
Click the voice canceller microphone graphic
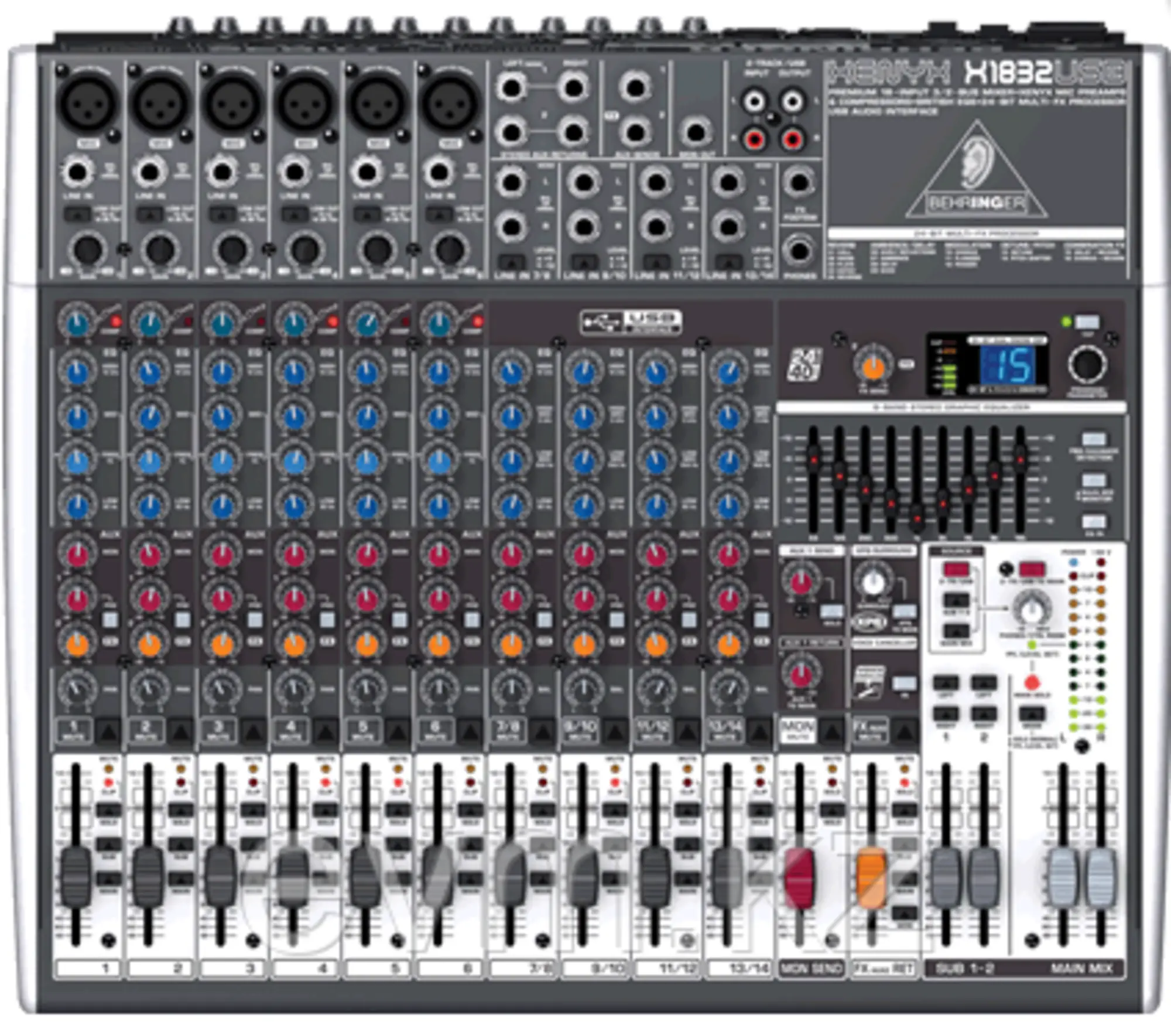click(869, 682)
